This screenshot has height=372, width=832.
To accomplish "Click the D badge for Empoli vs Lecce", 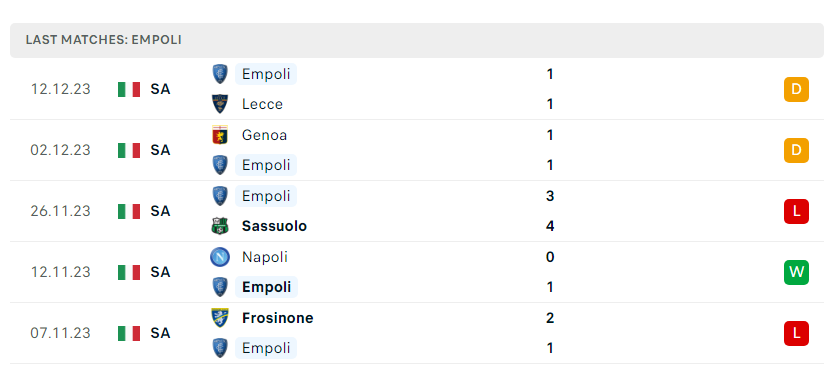I will 796,89.
